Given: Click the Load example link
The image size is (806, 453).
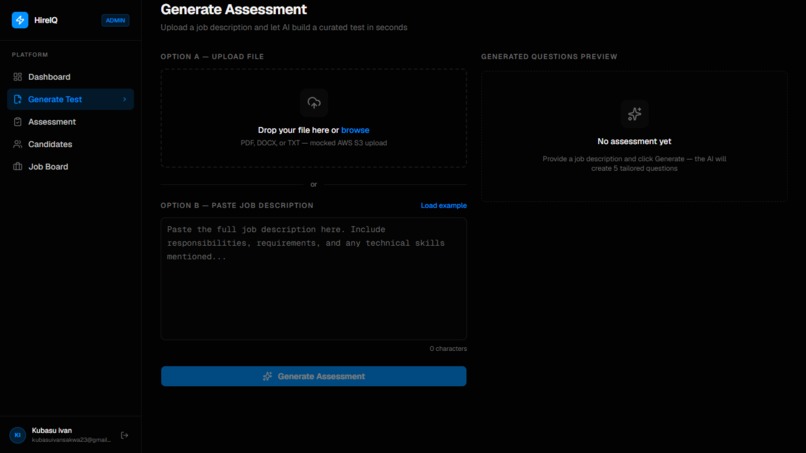Looking at the screenshot, I should pos(444,205).
